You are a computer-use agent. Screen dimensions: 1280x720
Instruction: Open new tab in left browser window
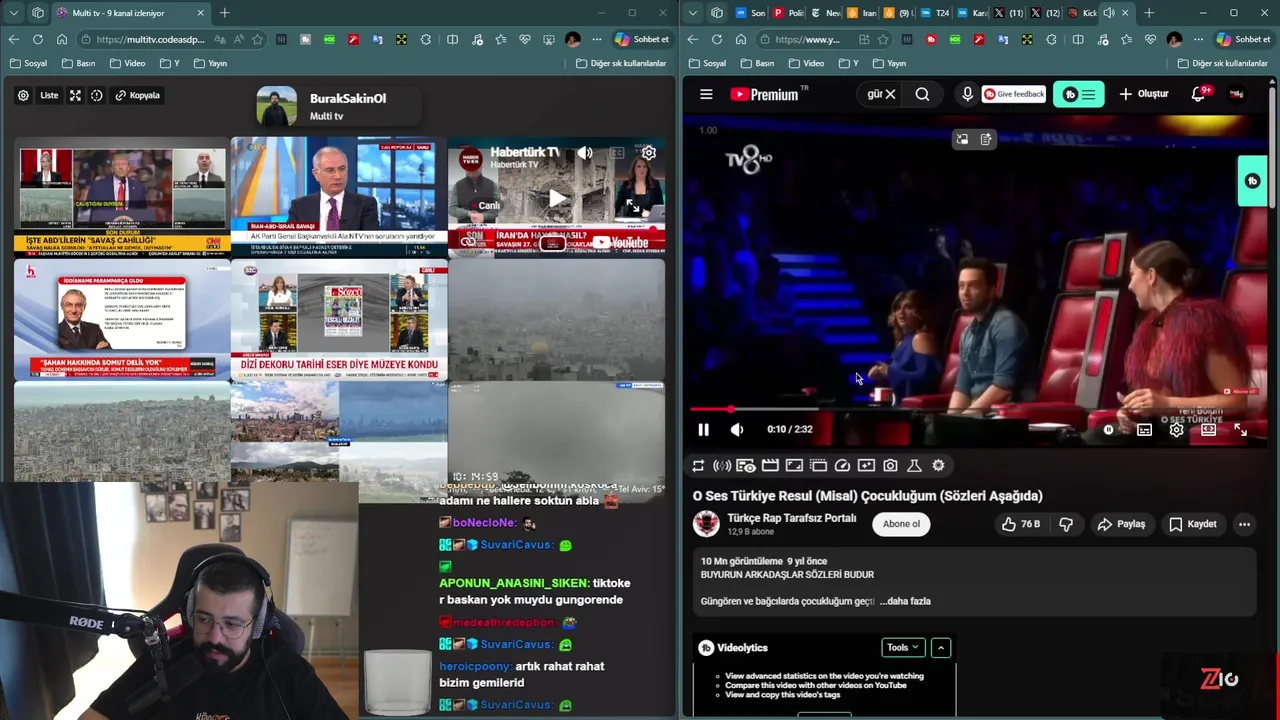click(x=225, y=13)
